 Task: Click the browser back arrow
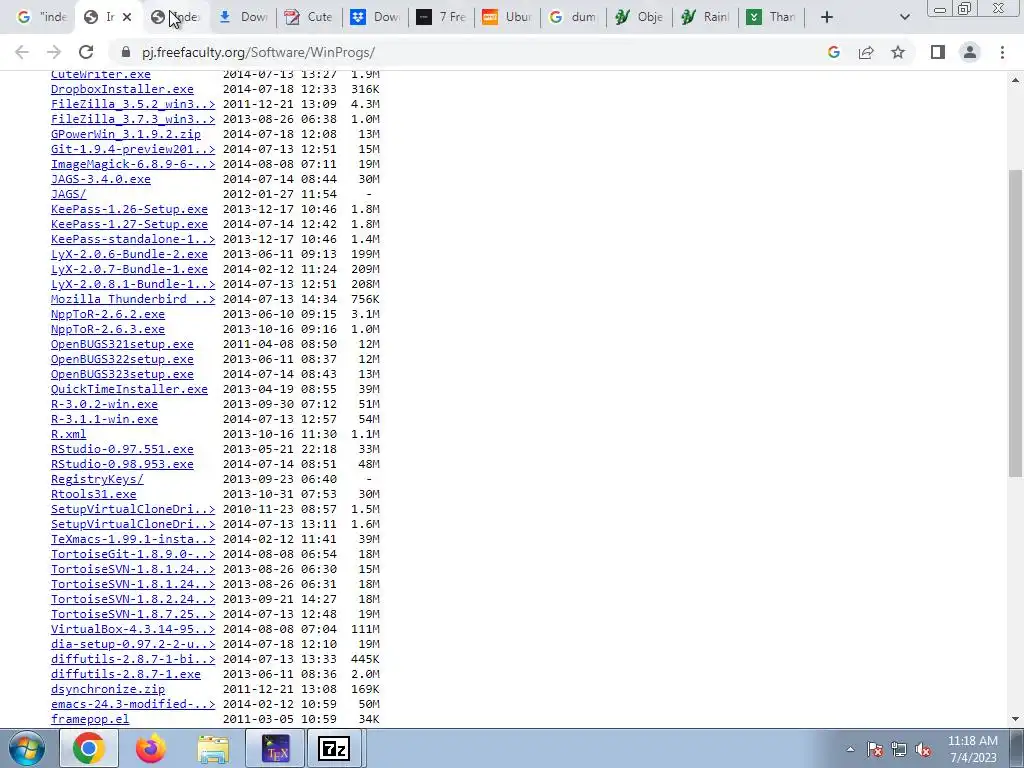[22, 52]
